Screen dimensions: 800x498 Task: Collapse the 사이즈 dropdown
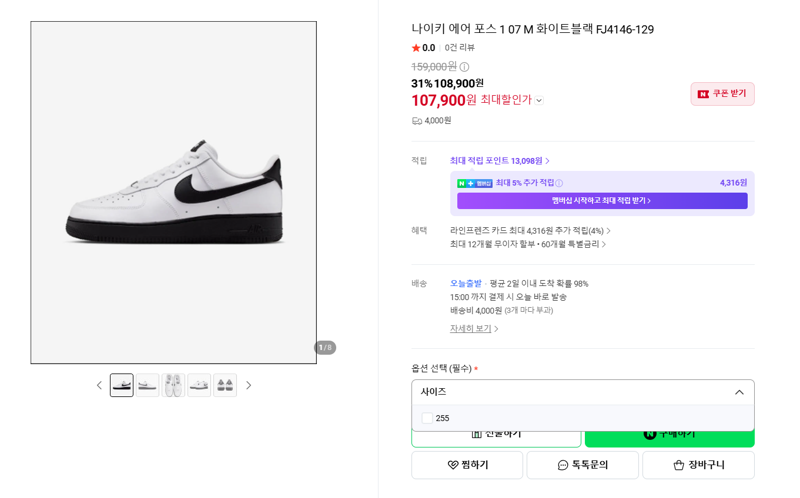coord(739,392)
